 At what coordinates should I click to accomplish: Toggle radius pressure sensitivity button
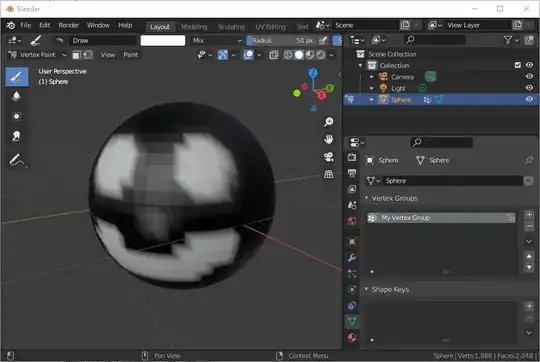(323, 40)
